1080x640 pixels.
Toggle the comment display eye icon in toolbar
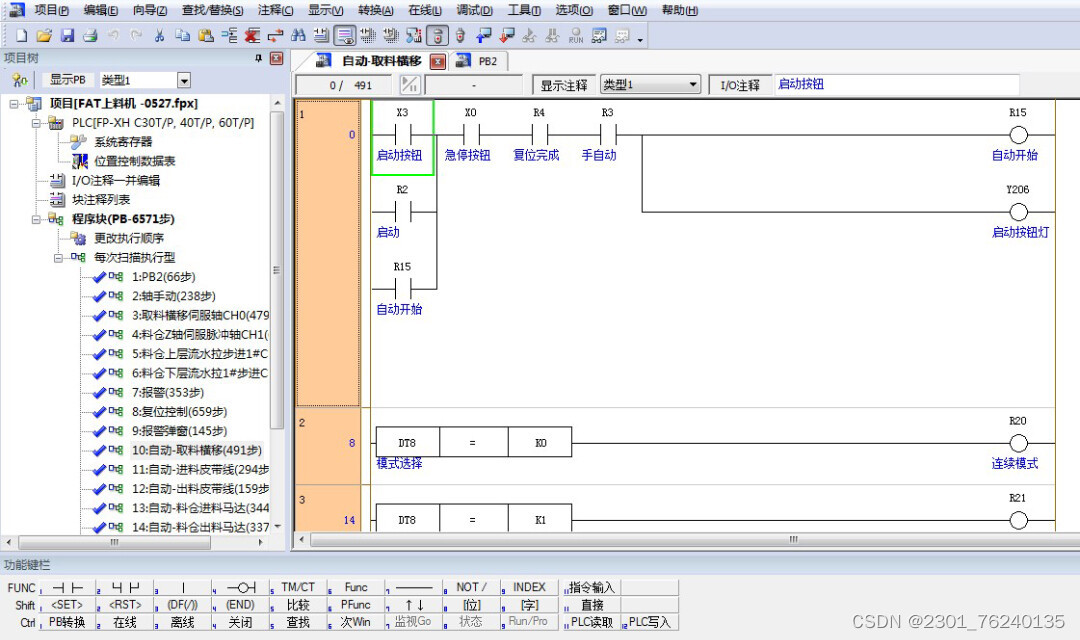[344, 35]
